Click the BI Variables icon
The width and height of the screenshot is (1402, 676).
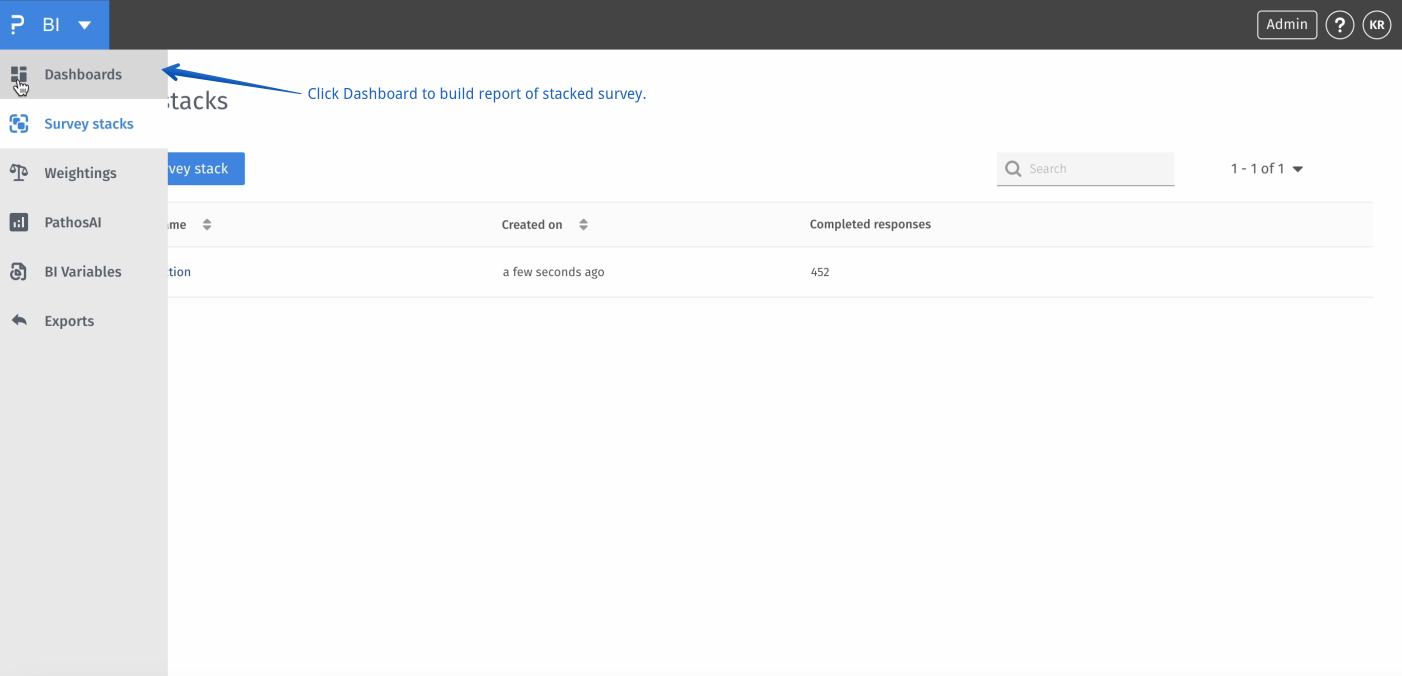point(19,272)
